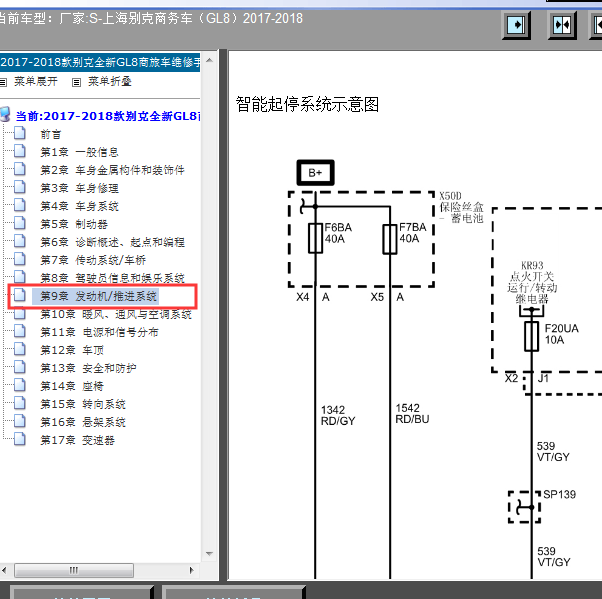Viewport: 602px width, 599px height.
Task: Open 第15章 转向系统
Action: [x=83, y=404]
